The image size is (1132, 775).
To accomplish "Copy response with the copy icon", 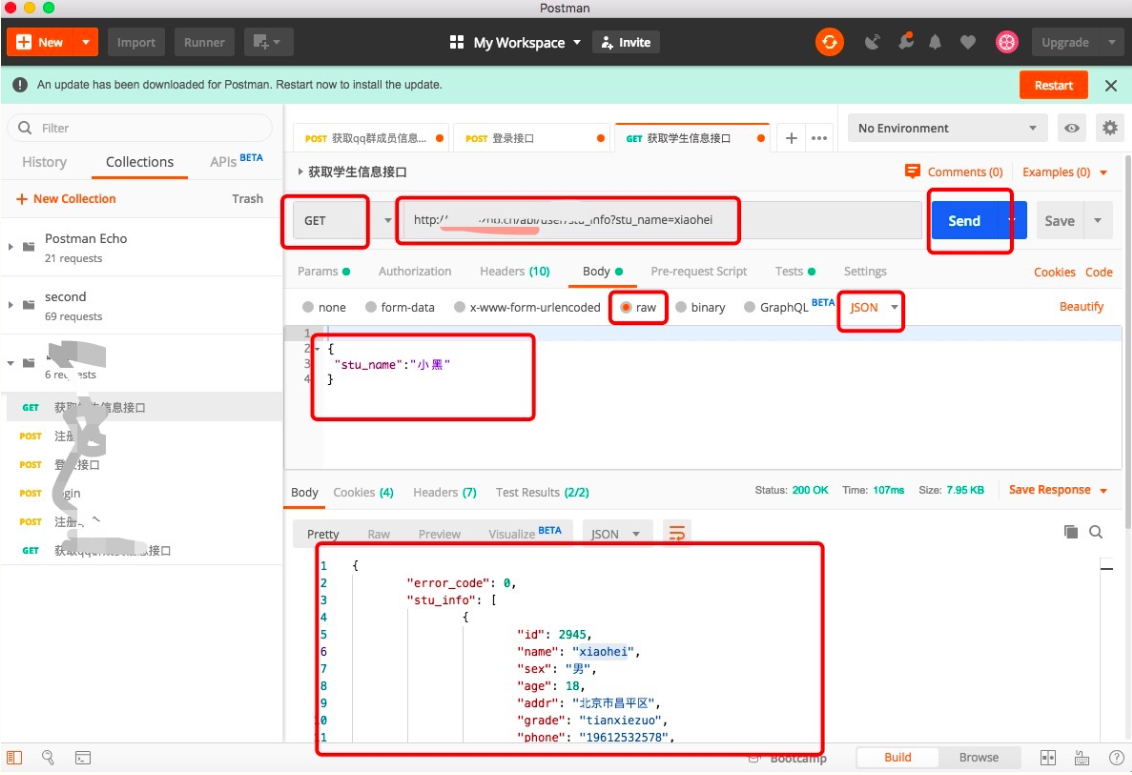I will coord(1071,532).
